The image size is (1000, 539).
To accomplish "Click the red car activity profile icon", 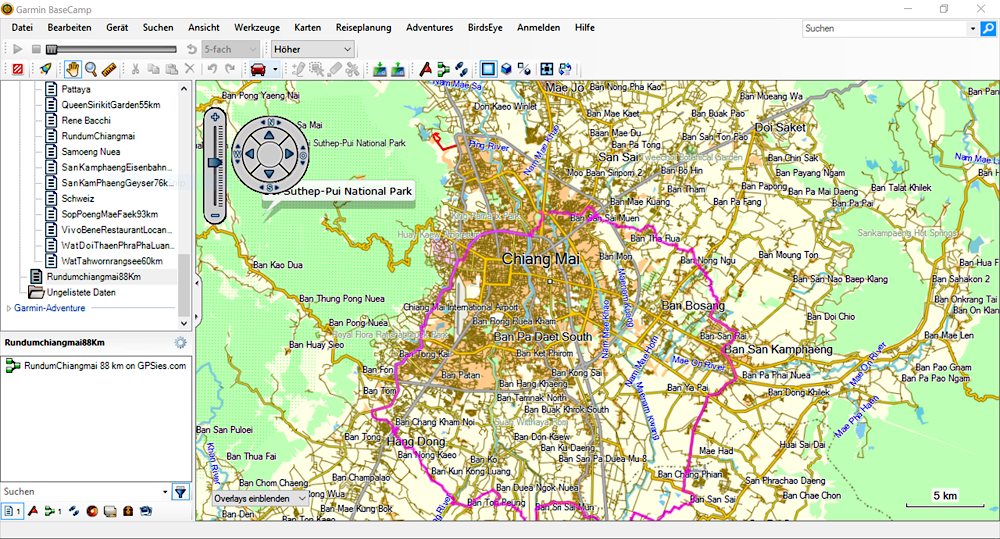I will coord(258,69).
